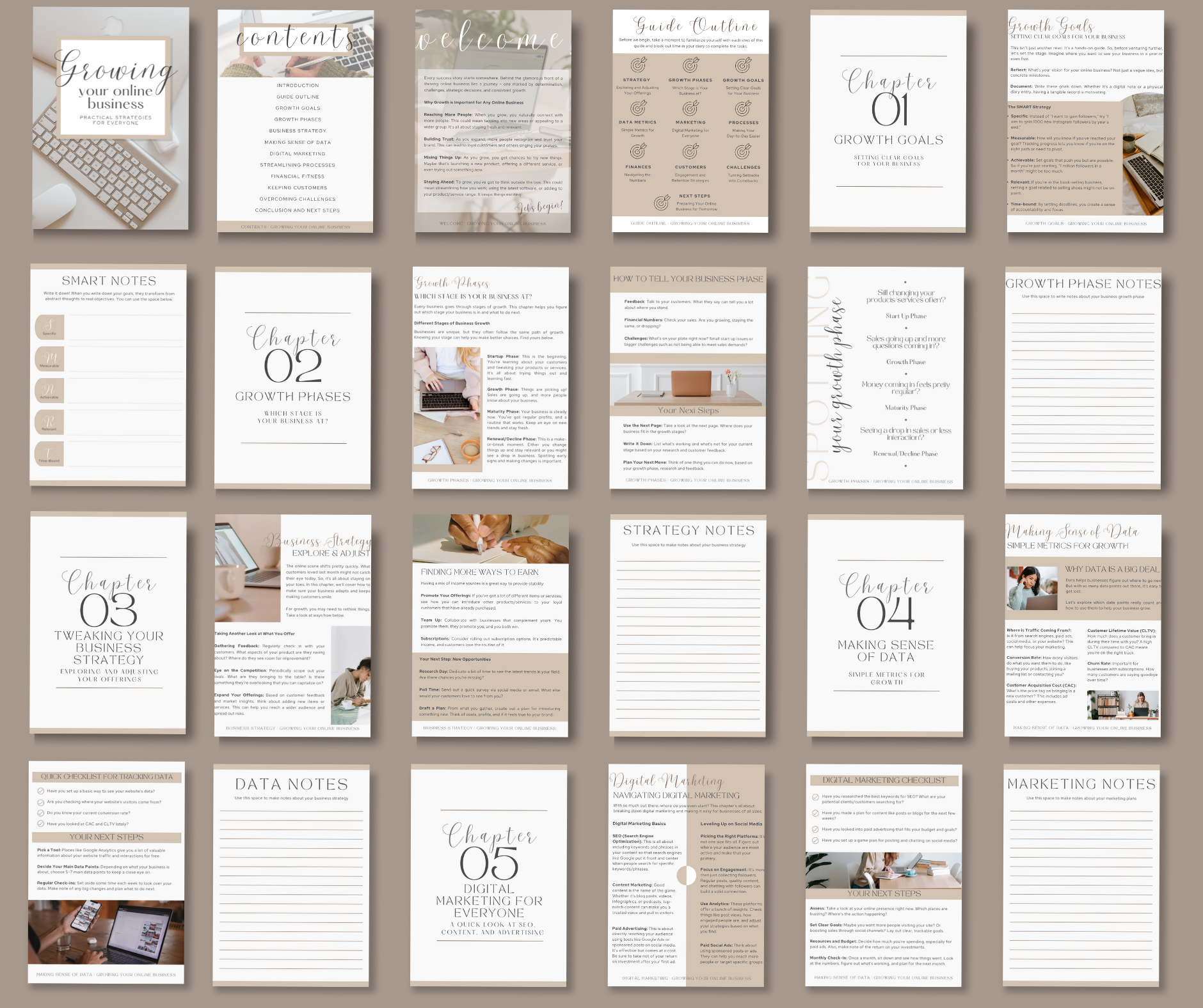1203x1008 pixels.
Task: Select 'Digital Marketing' in the contents list
Action: coord(297,154)
